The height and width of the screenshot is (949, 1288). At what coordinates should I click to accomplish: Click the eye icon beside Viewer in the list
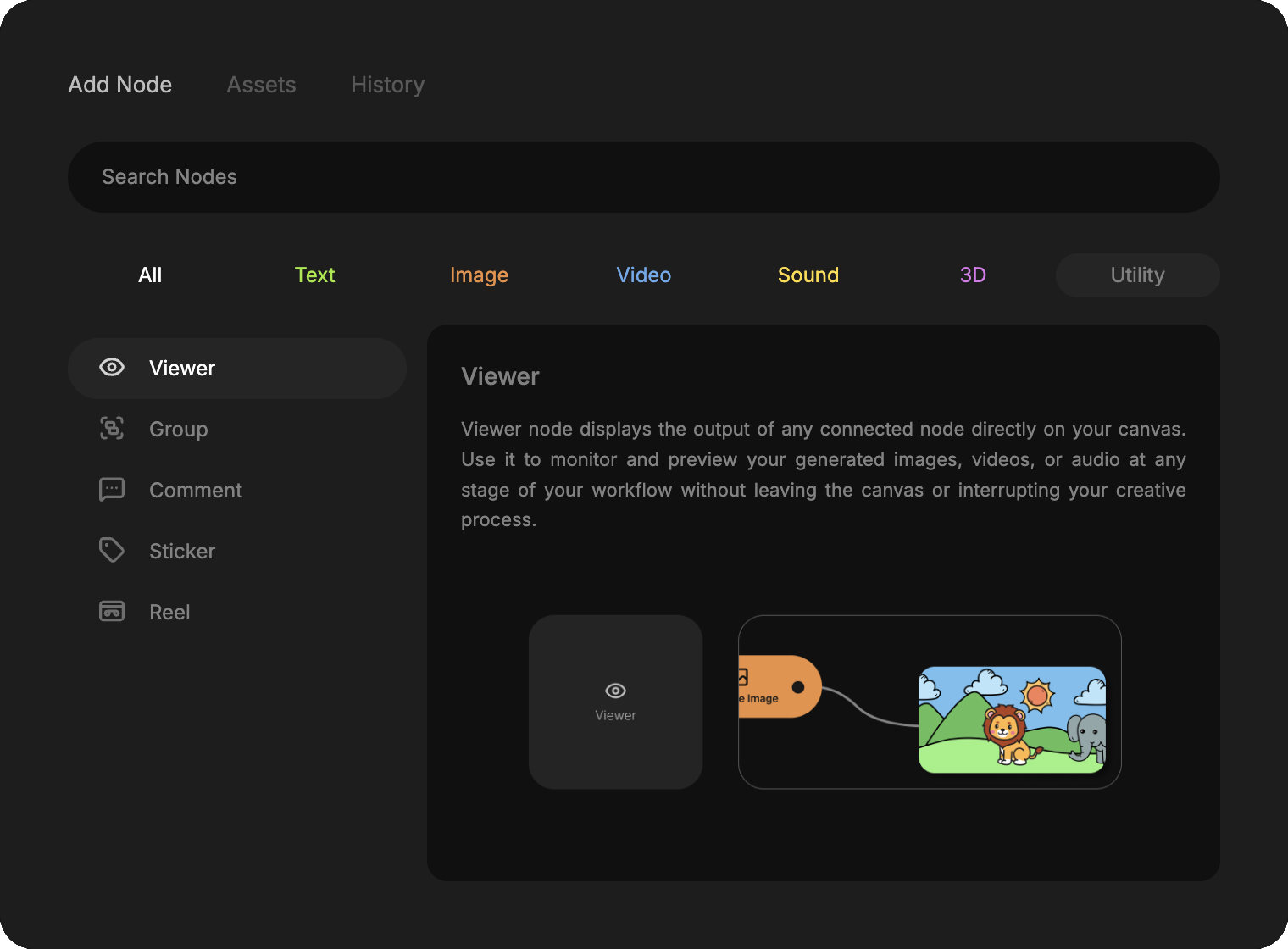pyautogui.click(x=112, y=368)
